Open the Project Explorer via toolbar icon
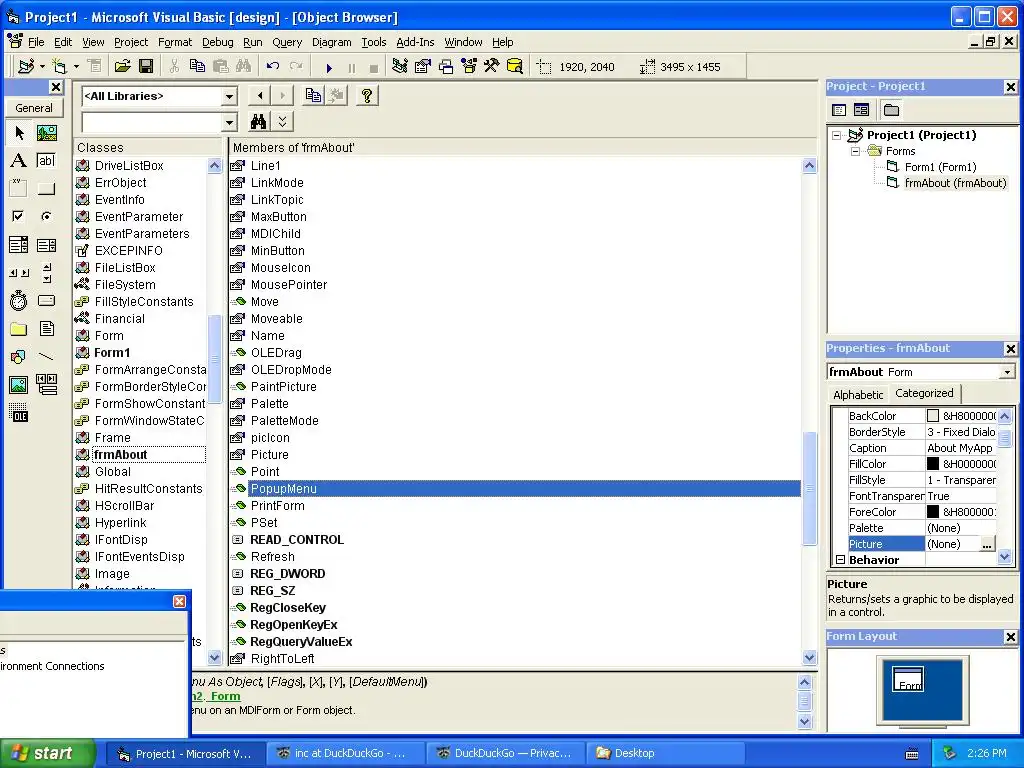Image resolution: width=1024 pixels, height=768 pixels. [x=400, y=67]
